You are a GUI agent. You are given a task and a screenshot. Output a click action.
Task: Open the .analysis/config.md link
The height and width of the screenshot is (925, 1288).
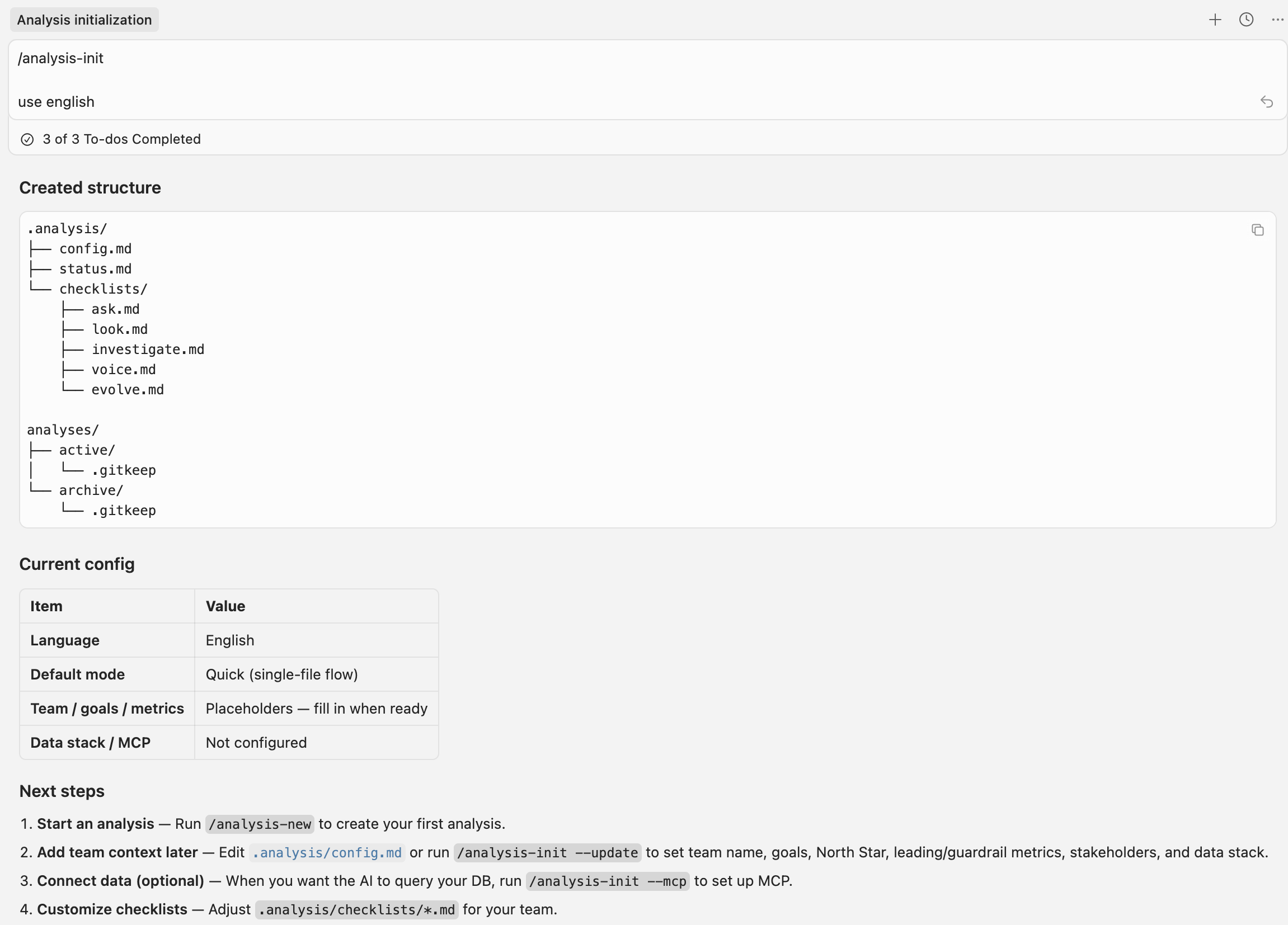click(x=327, y=852)
